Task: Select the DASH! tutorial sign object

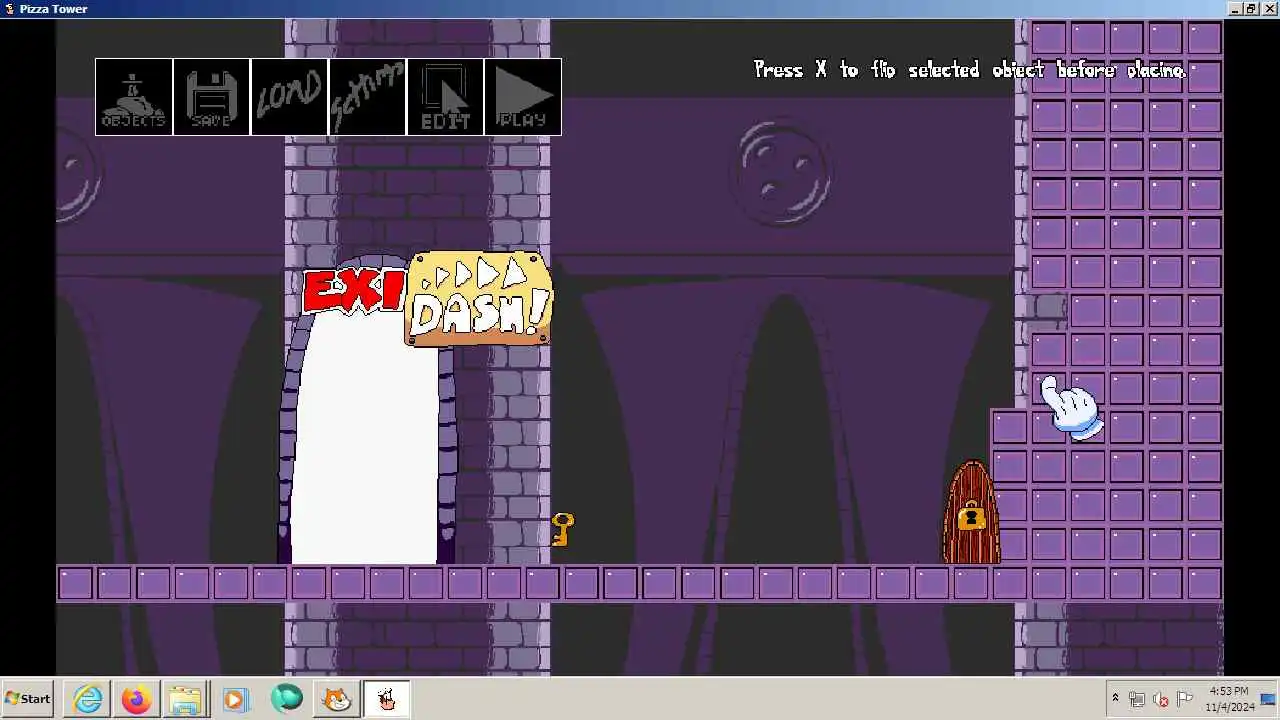Action: (x=478, y=299)
